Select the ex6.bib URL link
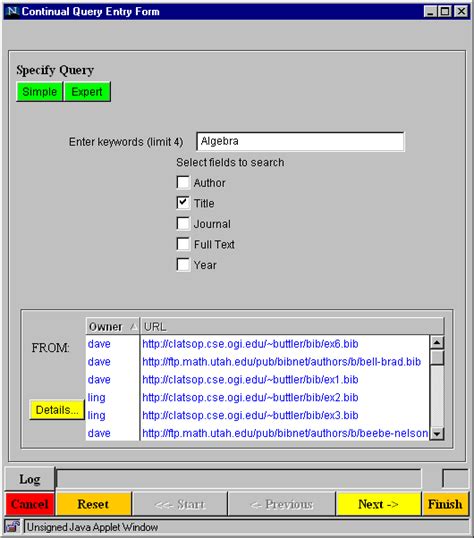474x538 pixels. tap(250, 344)
